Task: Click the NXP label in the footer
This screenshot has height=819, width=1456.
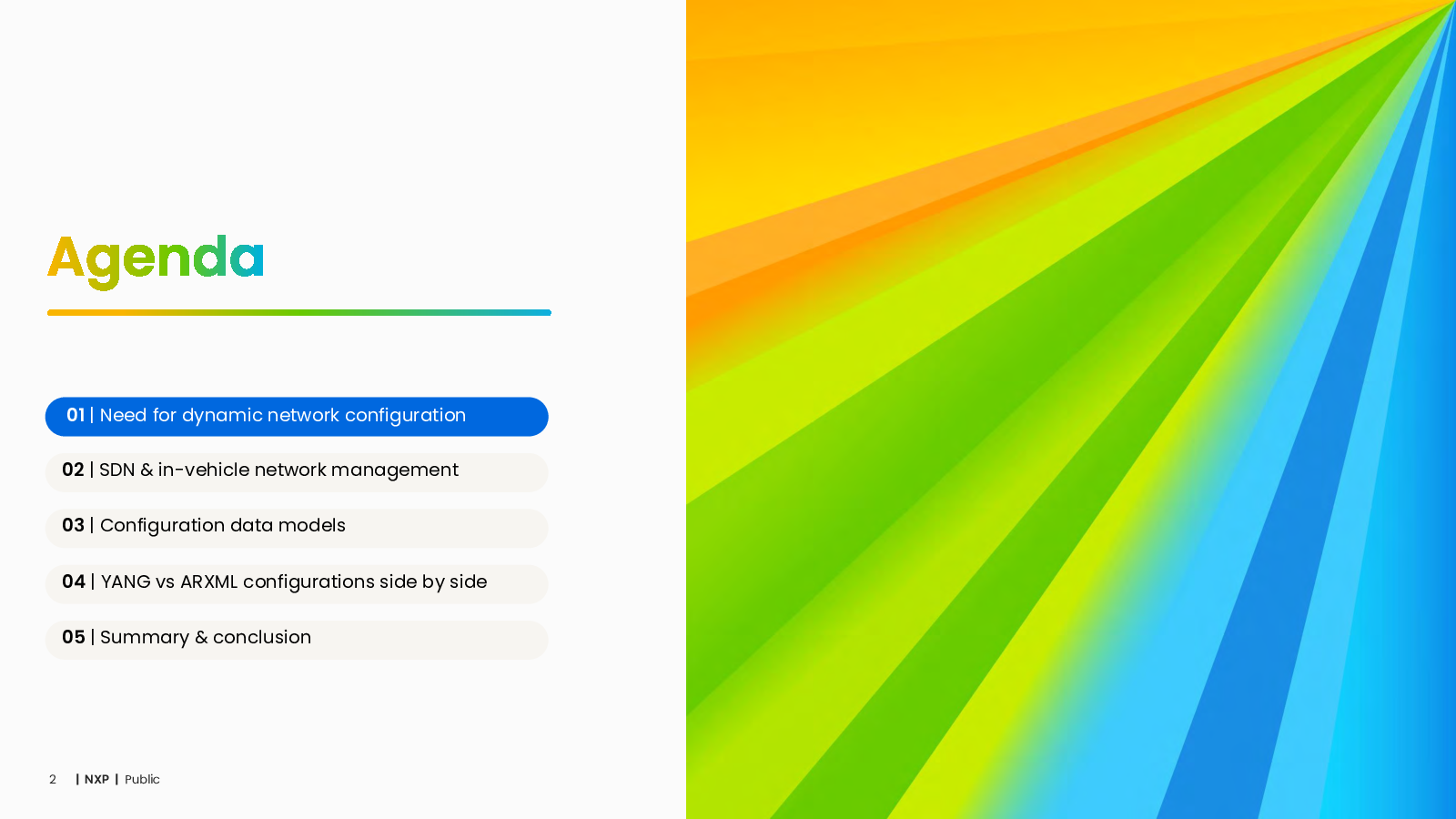Action: pos(96,780)
